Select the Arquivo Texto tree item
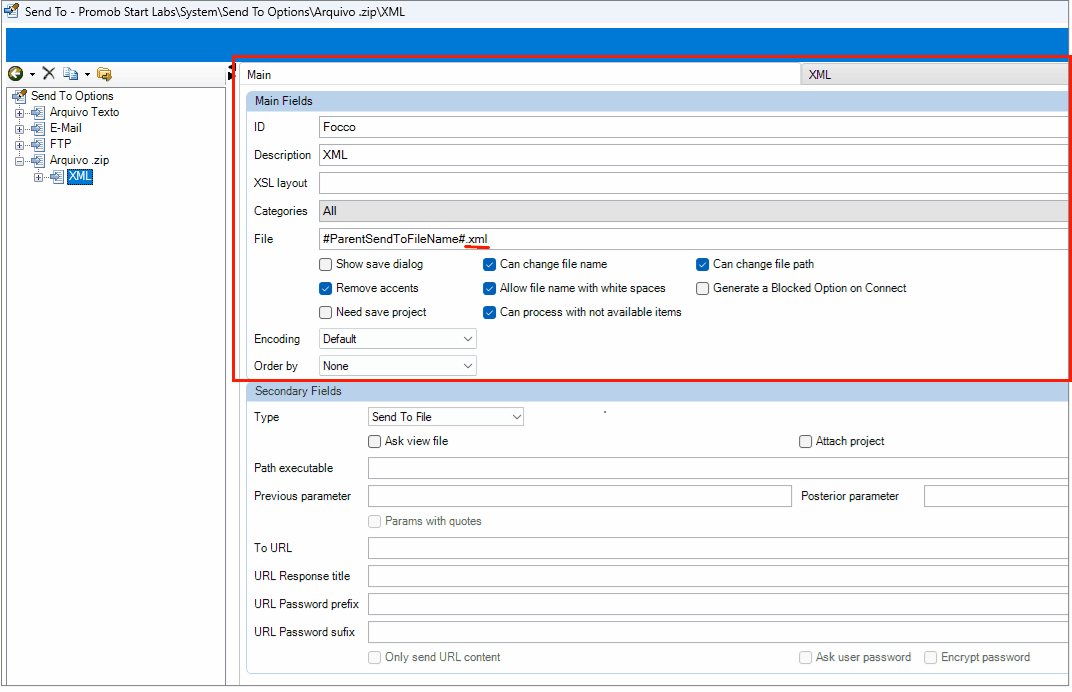The width and height of the screenshot is (1072, 692). [x=84, y=112]
